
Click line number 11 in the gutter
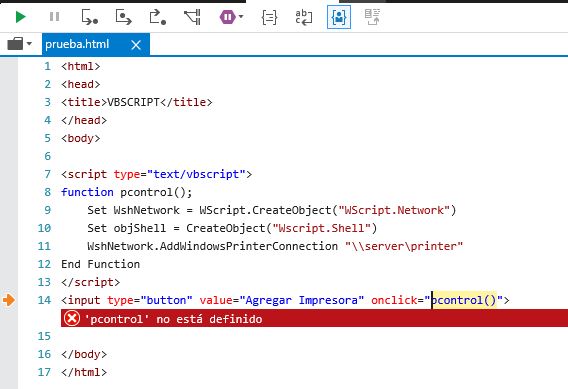click(x=44, y=246)
